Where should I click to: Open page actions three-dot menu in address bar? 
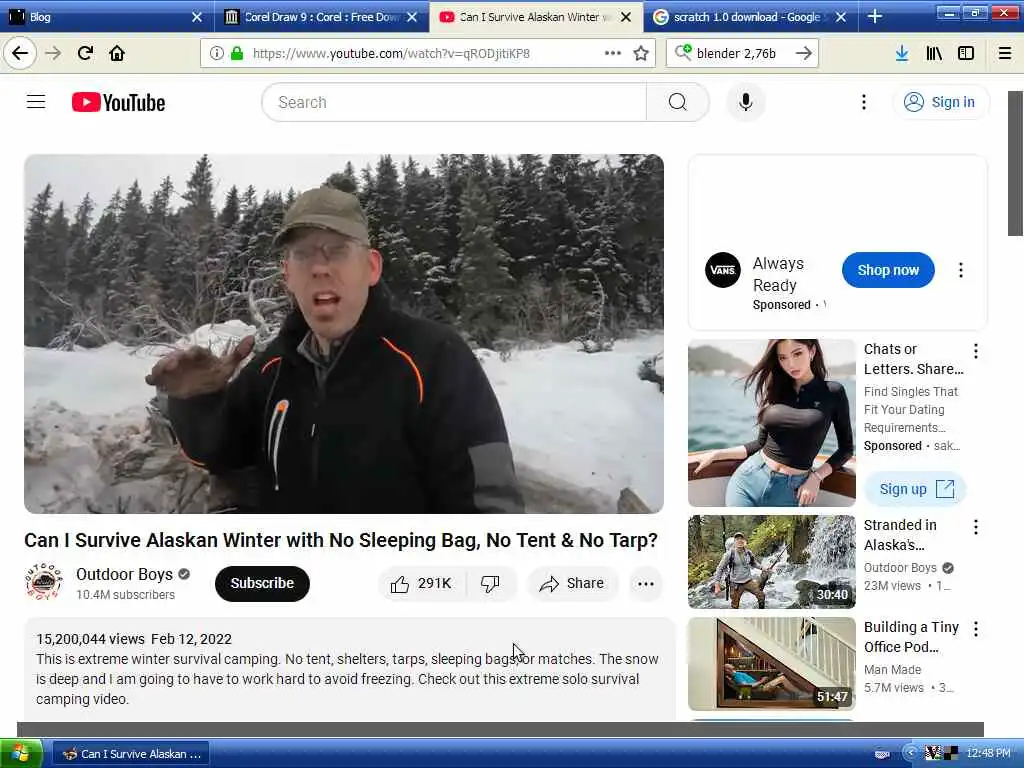pos(613,54)
